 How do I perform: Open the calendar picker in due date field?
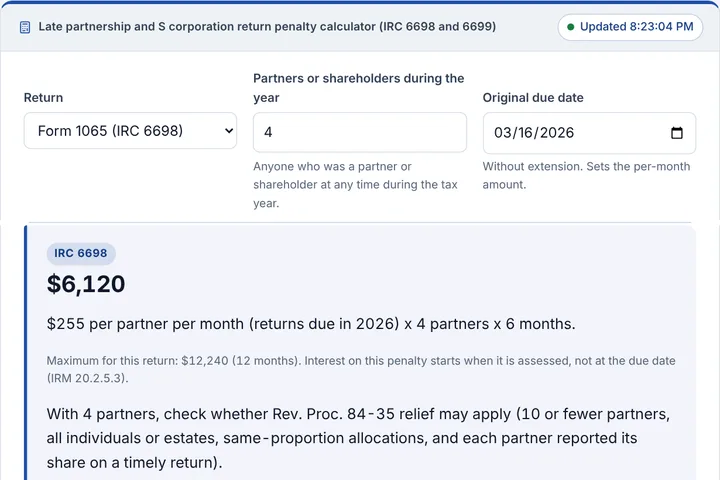[x=676, y=133]
